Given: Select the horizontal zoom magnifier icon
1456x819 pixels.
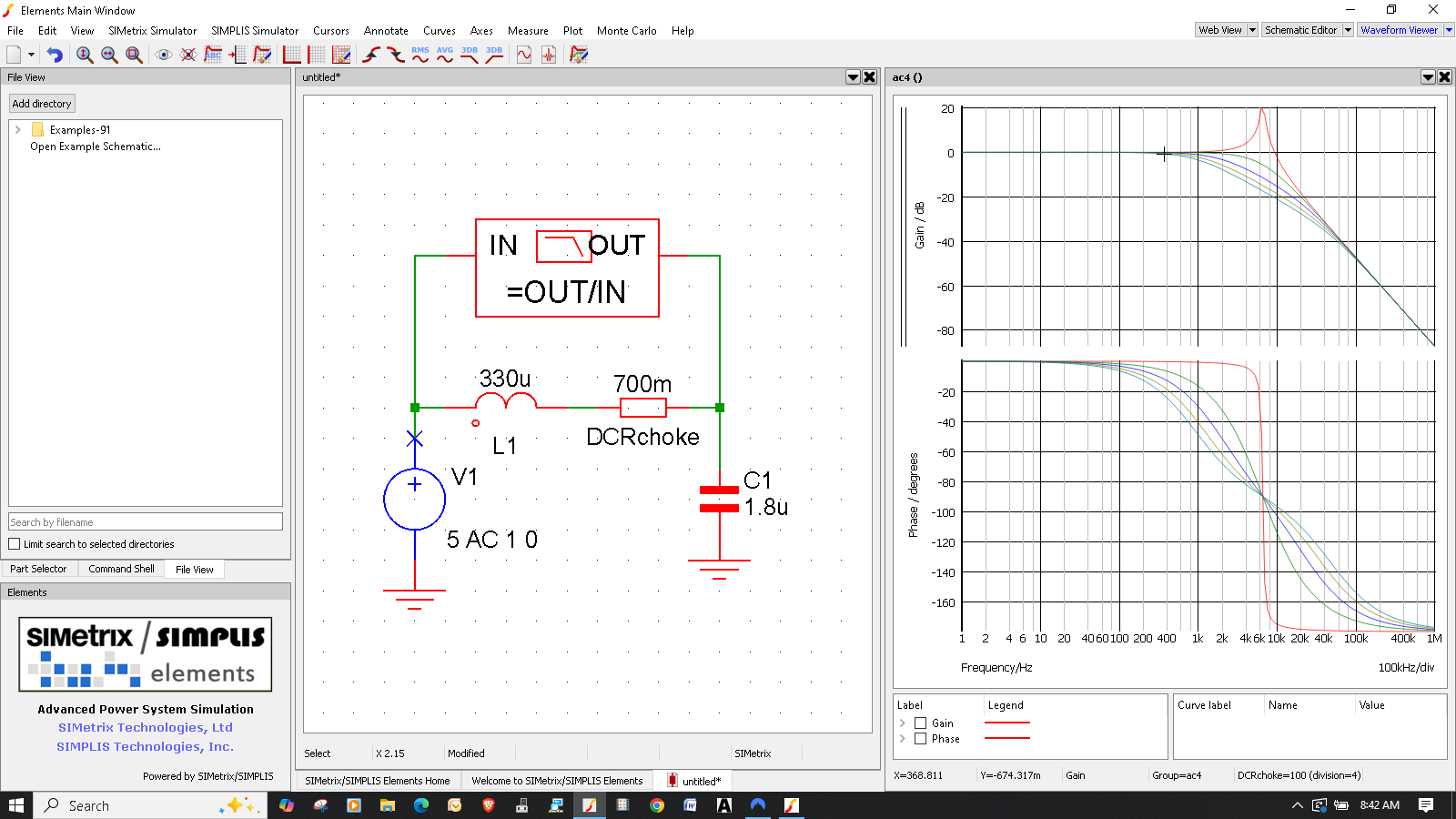Looking at the screenshot, I should click(109, 55).
